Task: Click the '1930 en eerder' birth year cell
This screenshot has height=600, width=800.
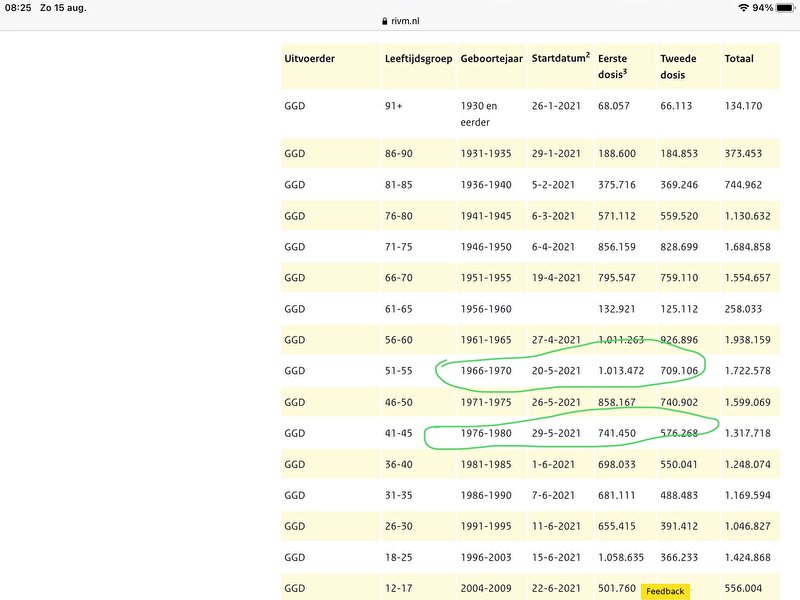Action: coord(479,114)
